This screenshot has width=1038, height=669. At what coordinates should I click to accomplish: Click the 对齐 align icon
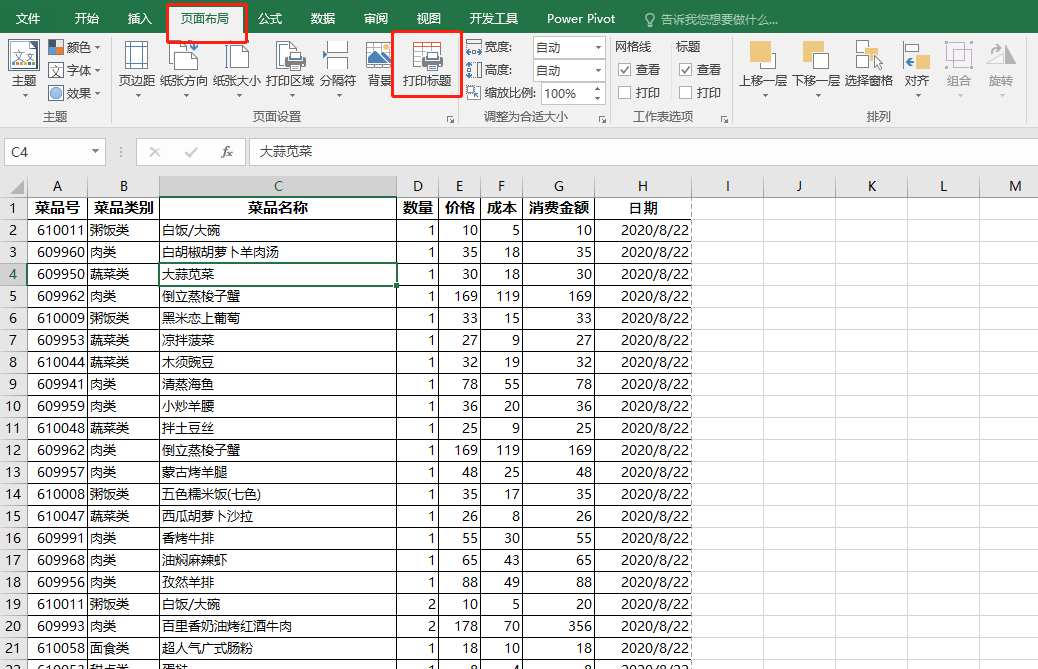click(917, 55)
